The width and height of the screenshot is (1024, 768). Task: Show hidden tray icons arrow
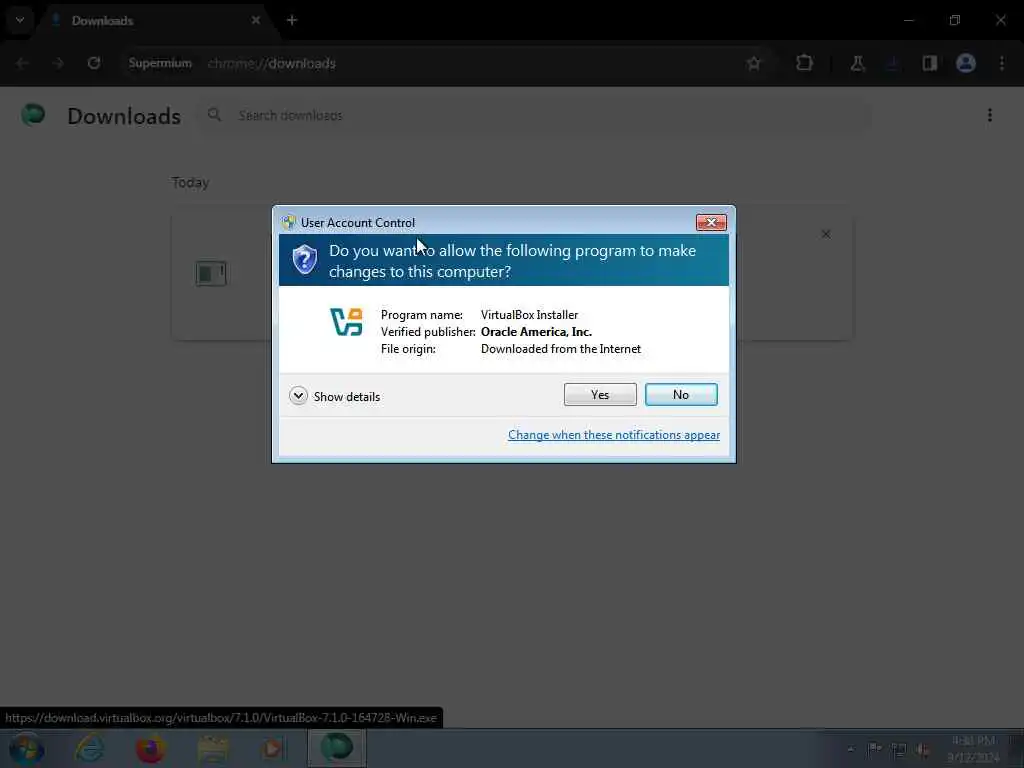click(850, 750)
